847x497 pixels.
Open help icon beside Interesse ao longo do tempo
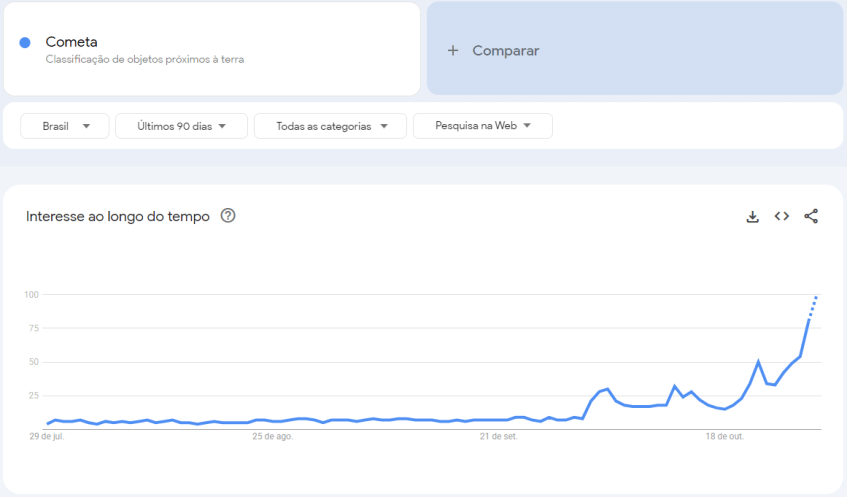[228, 216]
